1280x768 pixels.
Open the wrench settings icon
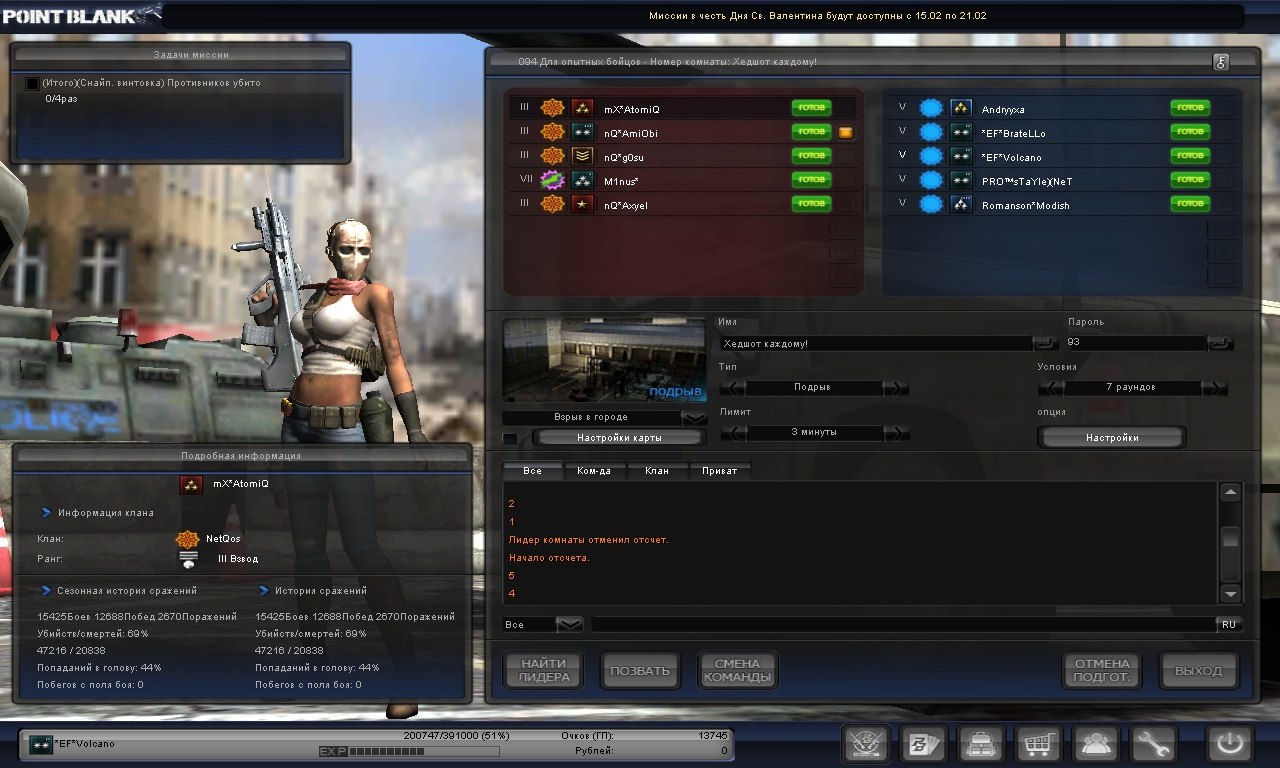click(x=1154, y=744)
